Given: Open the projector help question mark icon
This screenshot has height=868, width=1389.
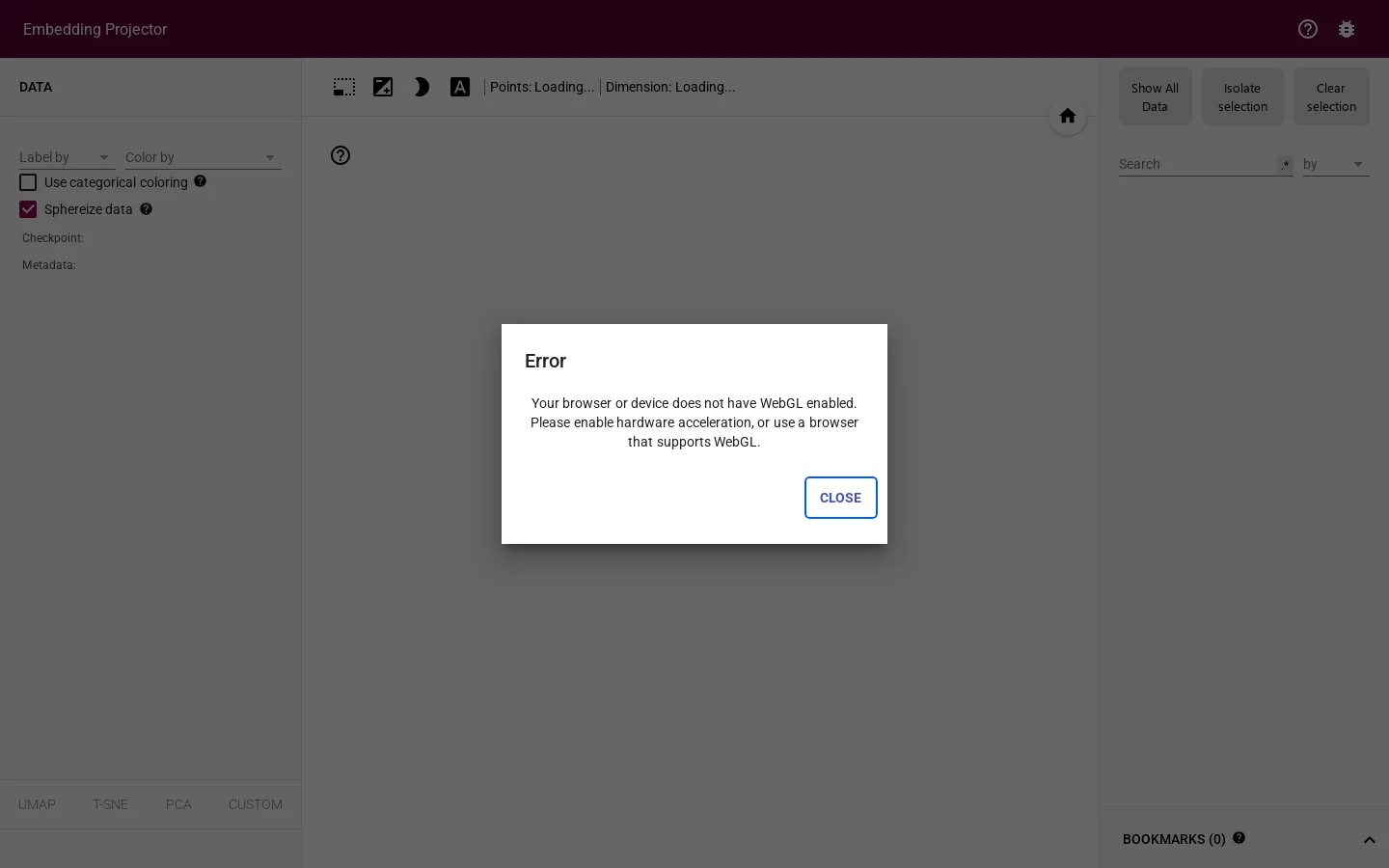Looking at the screenshot, I should pos(340,155).
